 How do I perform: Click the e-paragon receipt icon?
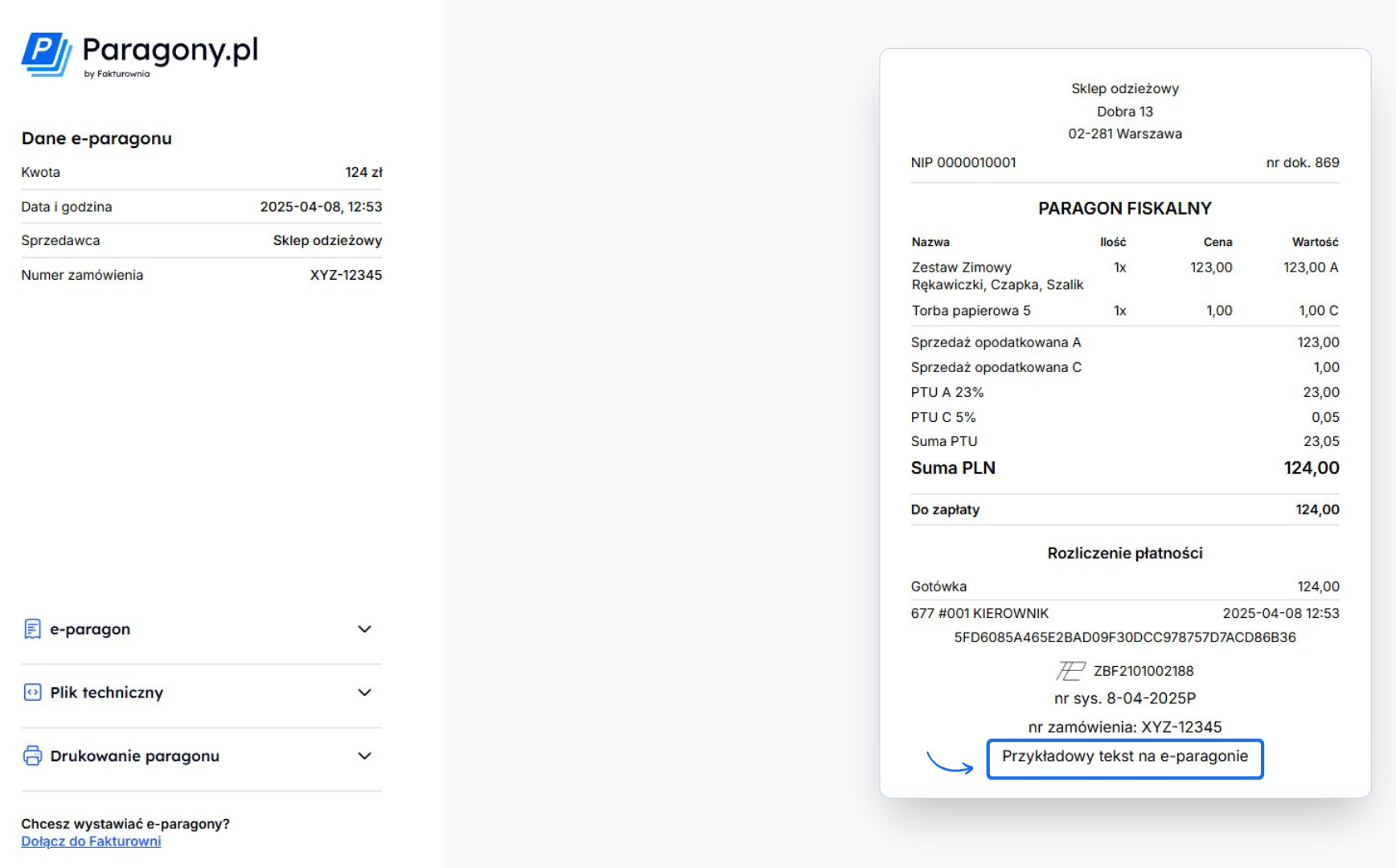click(32, 628)
